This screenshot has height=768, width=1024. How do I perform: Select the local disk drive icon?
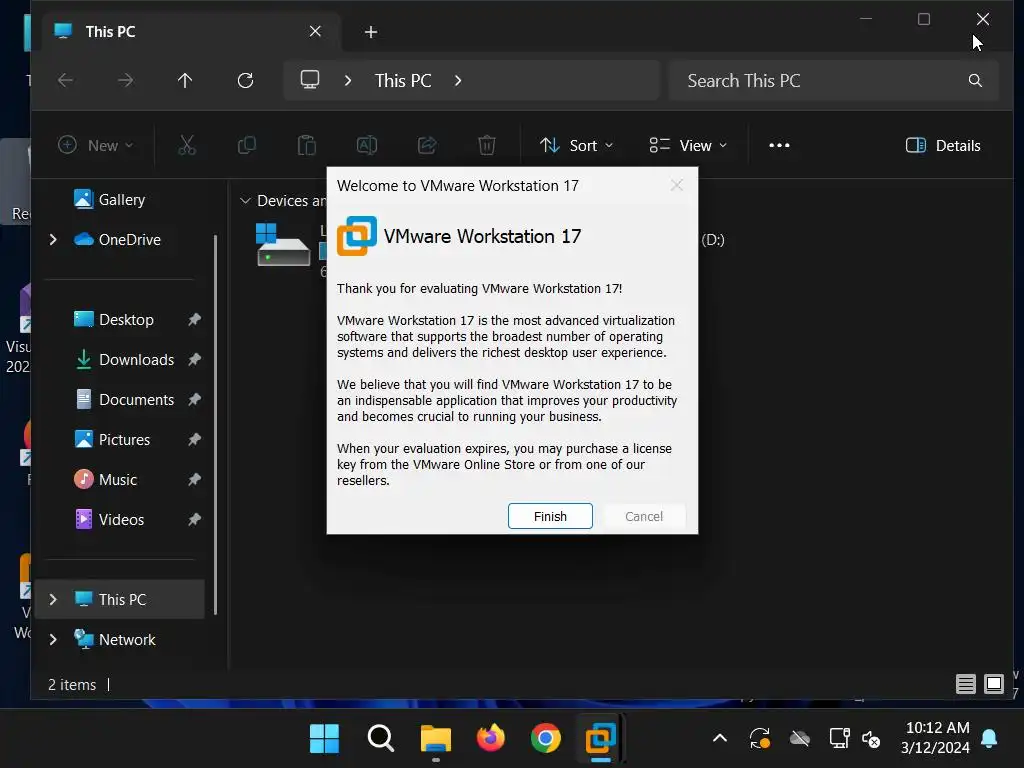click(283, 244)
